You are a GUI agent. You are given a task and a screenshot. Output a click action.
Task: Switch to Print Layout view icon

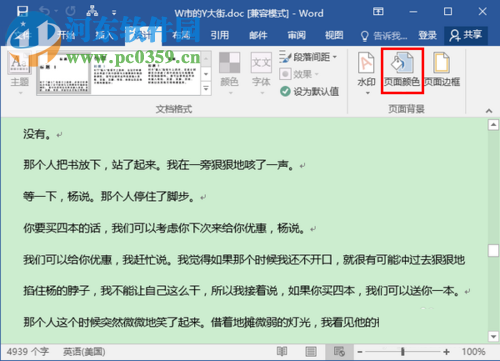point(311,351)
